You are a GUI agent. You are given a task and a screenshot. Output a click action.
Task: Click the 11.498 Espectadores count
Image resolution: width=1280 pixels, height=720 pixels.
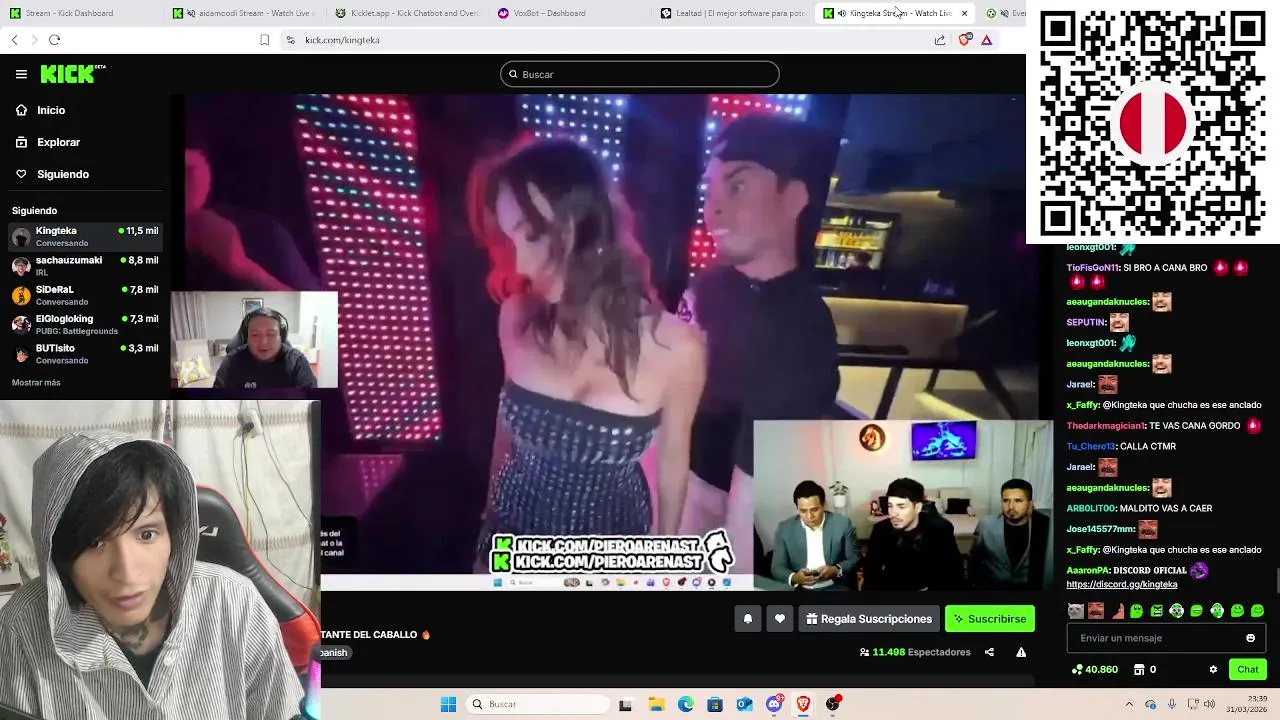click(915, 652)
